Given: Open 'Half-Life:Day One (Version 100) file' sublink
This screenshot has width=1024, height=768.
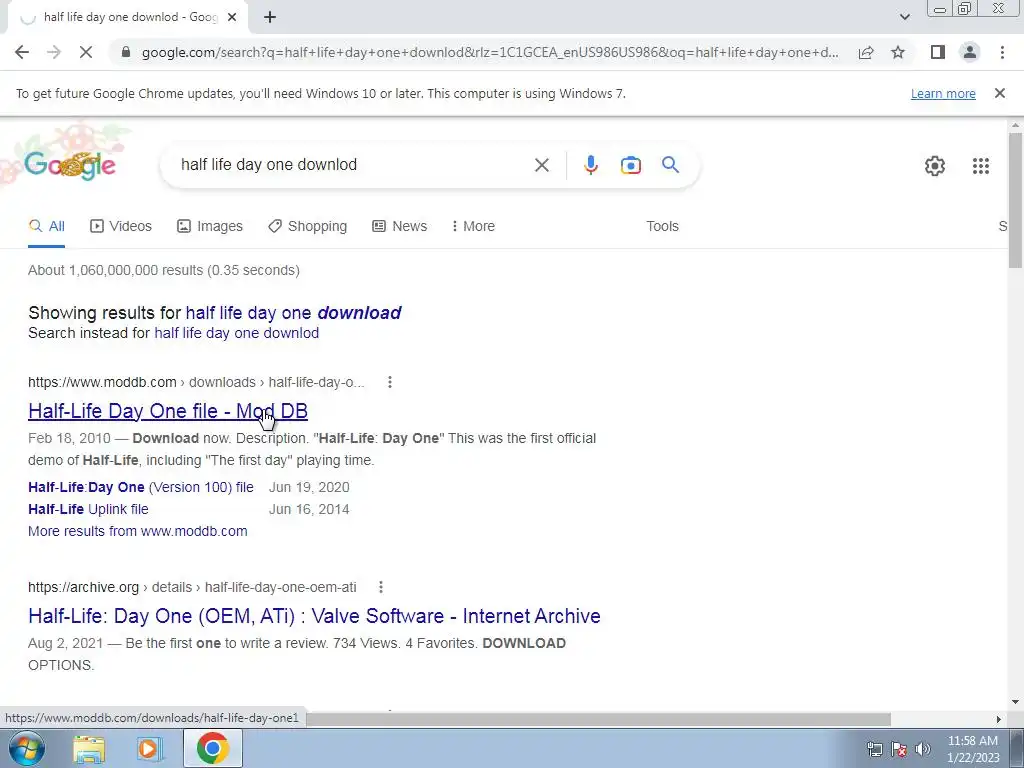Looking at the screenshot, I should coord(140,487).
